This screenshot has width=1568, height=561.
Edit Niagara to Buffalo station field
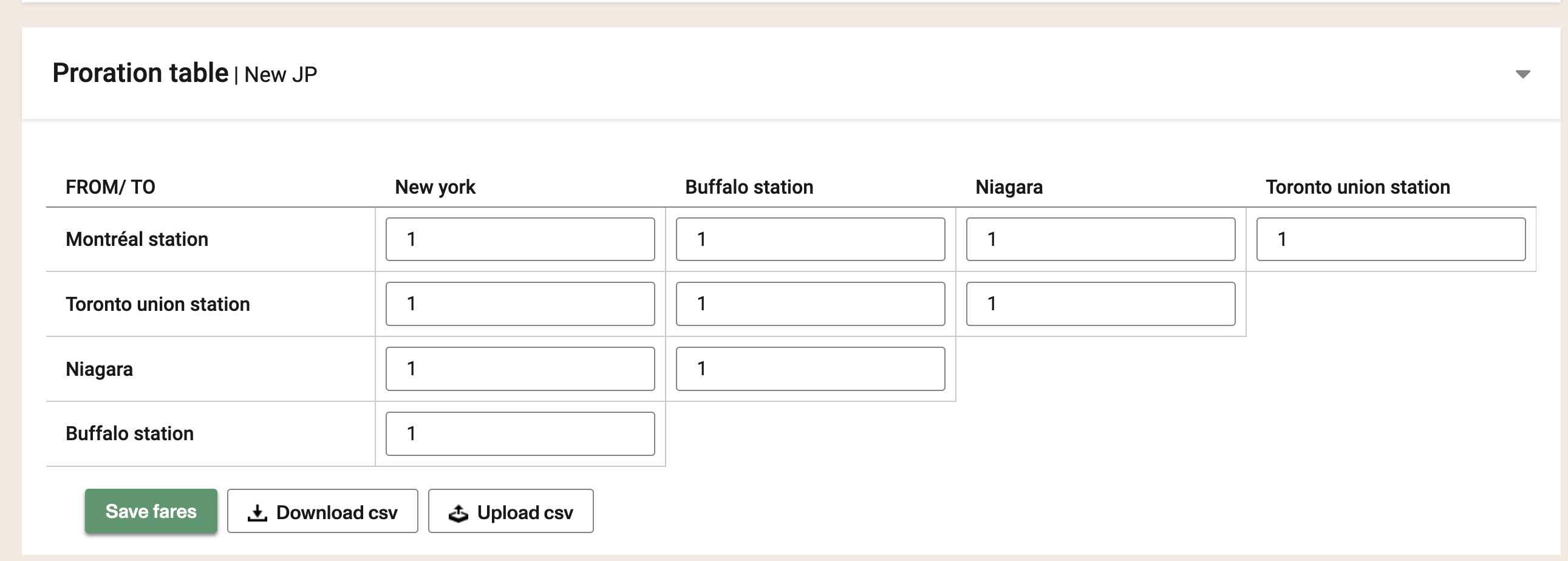[x=811, y=369]
